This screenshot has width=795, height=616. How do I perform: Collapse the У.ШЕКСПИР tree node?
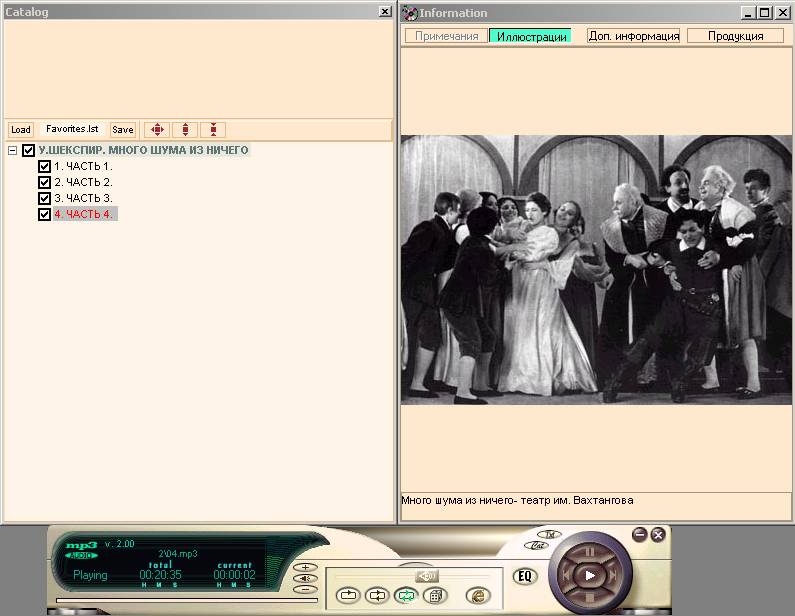click(x=13, y=151)
